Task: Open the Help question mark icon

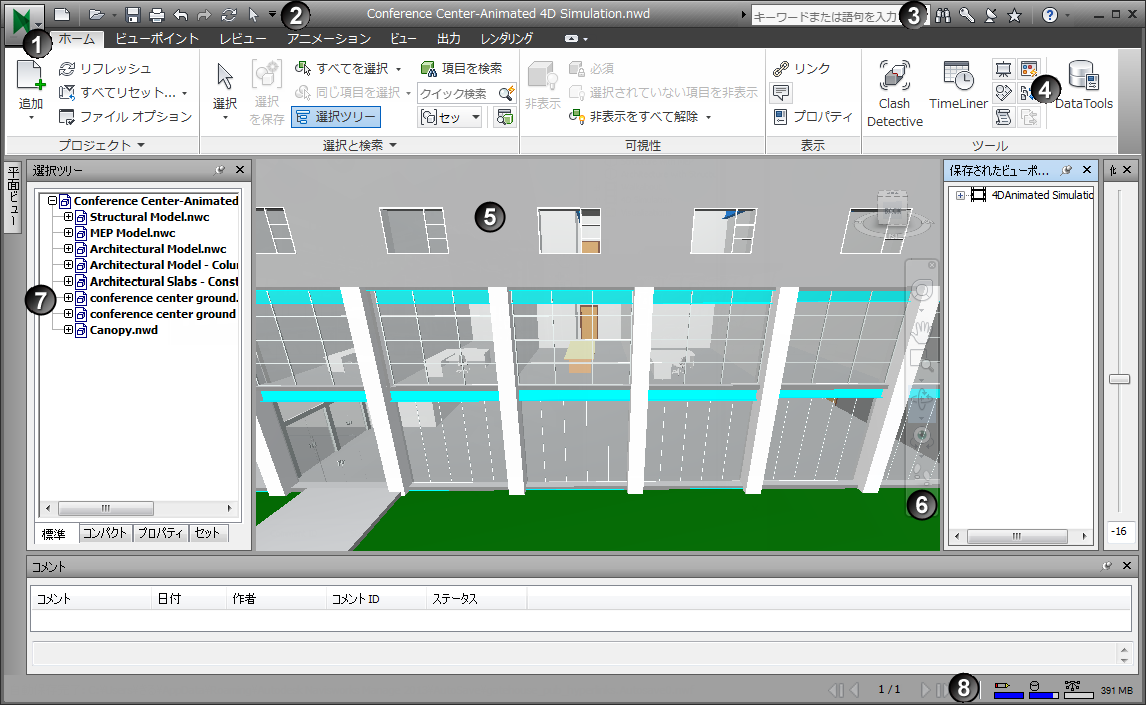Action: coord(1050,15)
